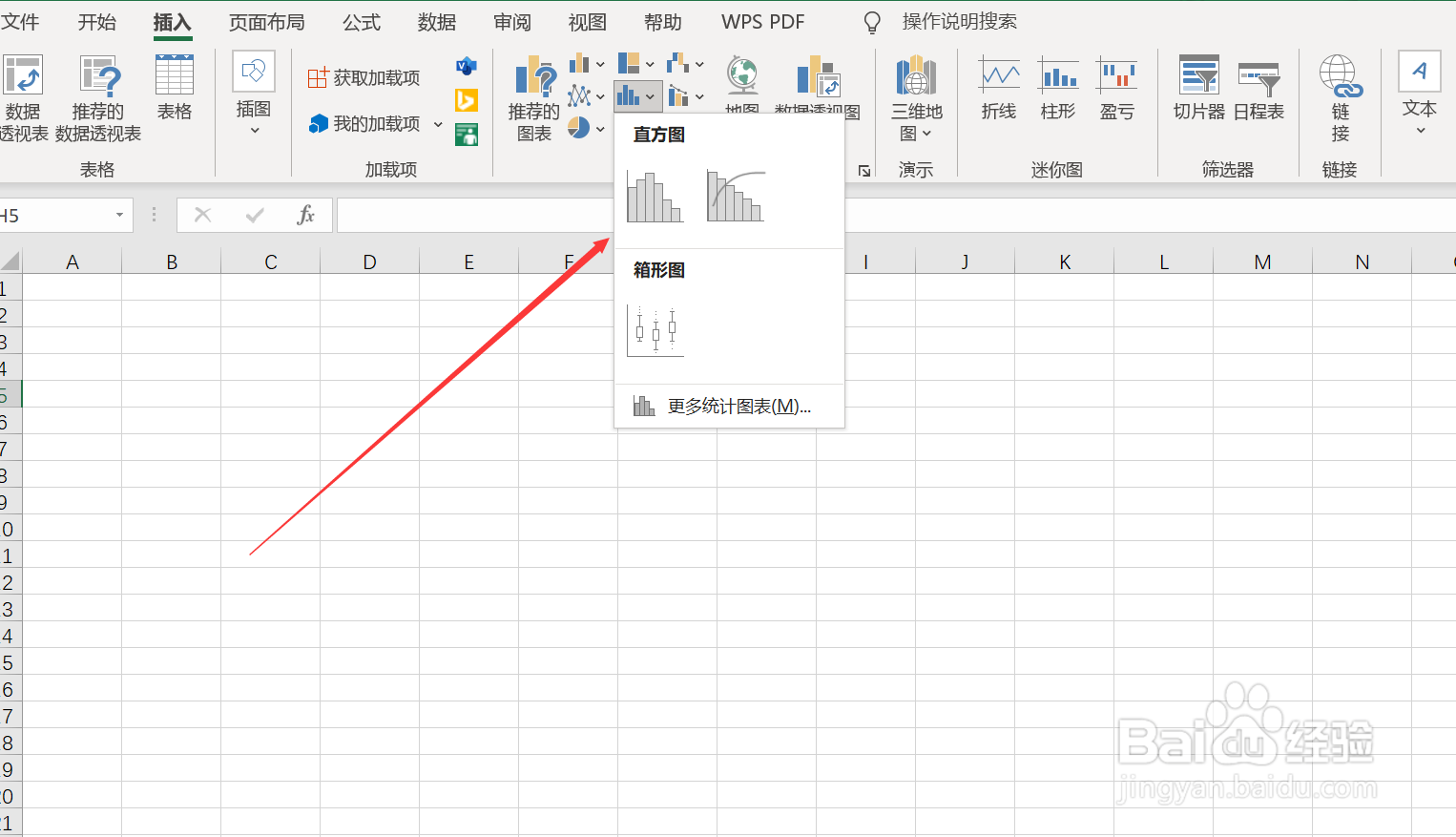
Task: Switch to the 页面布局 (Page Layout) tab
Action: click(267, 21)
